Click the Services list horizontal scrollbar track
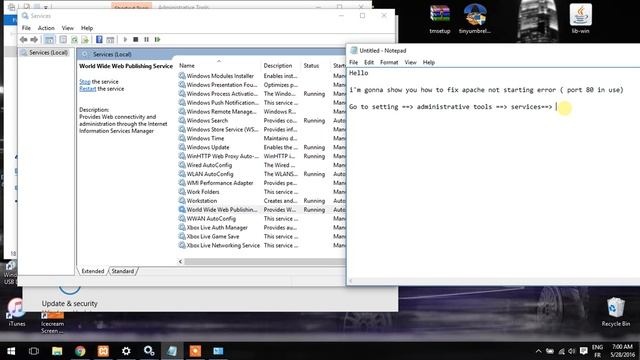640x360 pixels. (264, 262)
